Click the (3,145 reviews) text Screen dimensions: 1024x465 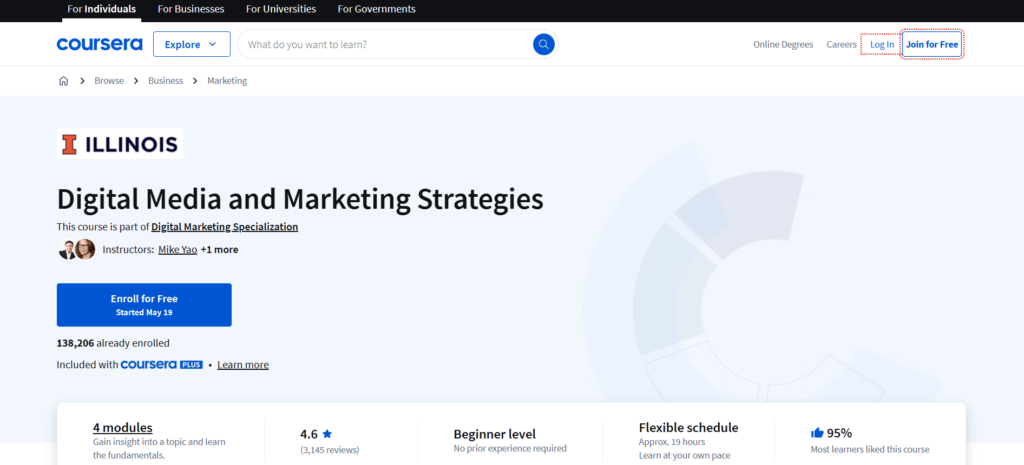coord(330,450)
